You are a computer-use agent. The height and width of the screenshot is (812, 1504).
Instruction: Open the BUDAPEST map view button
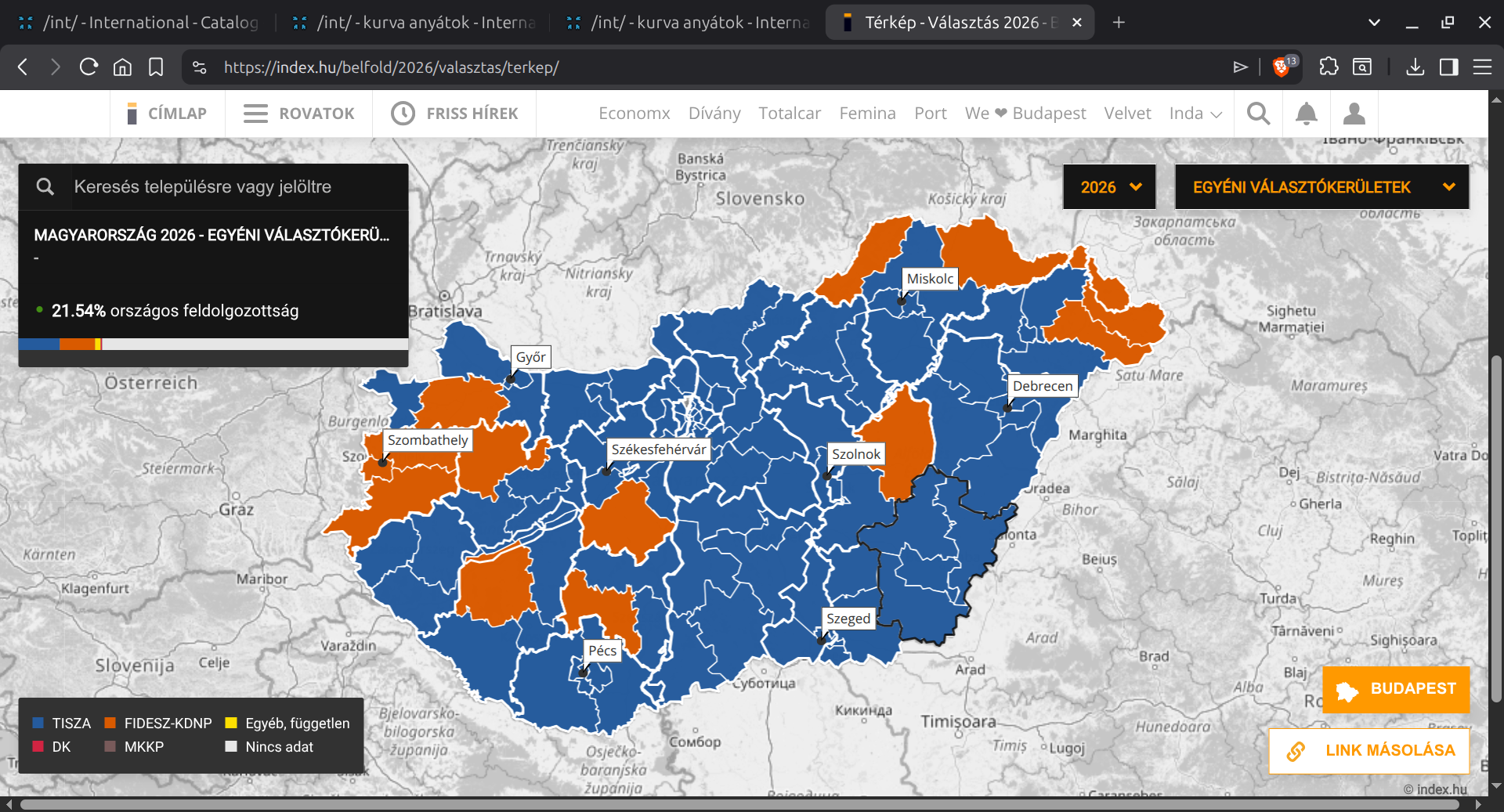pyautogui.click(x=1396, y=689)
